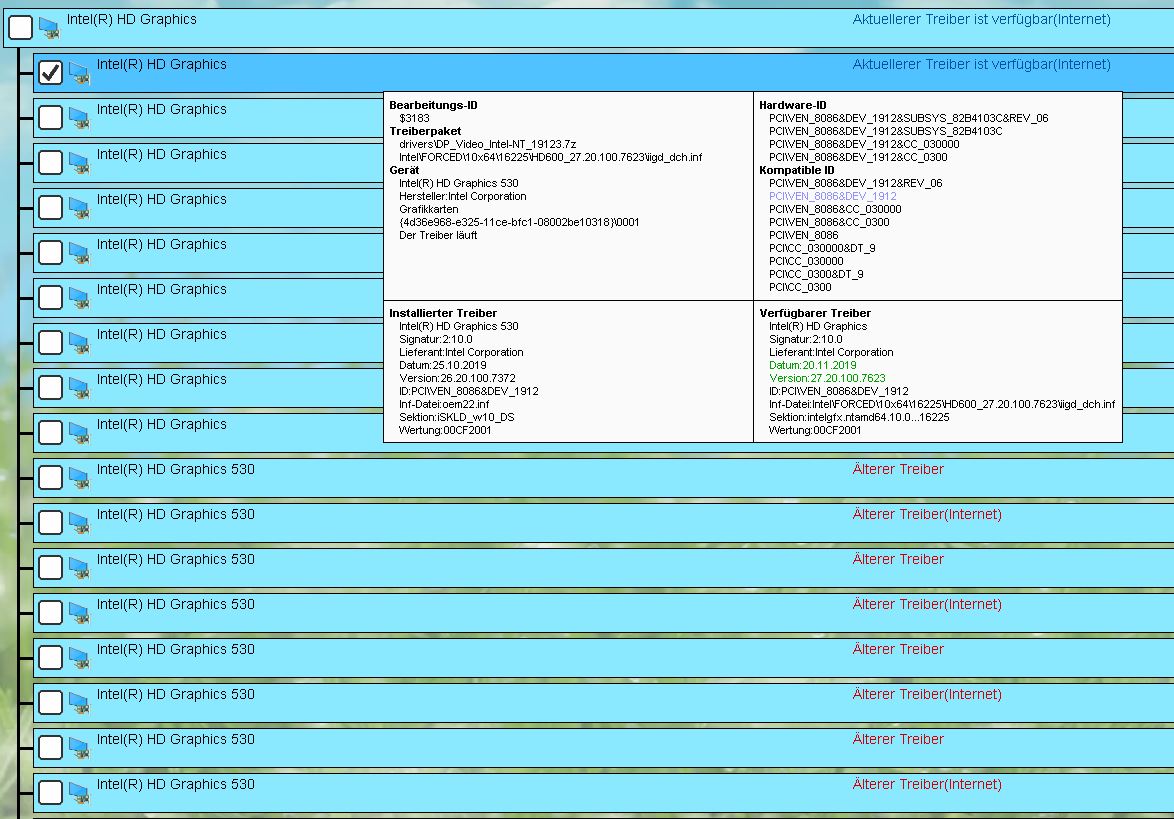Click the 'Kompatible ID' heading
The height and width of the screenshot is (819, 1174).
click(797, 170)
